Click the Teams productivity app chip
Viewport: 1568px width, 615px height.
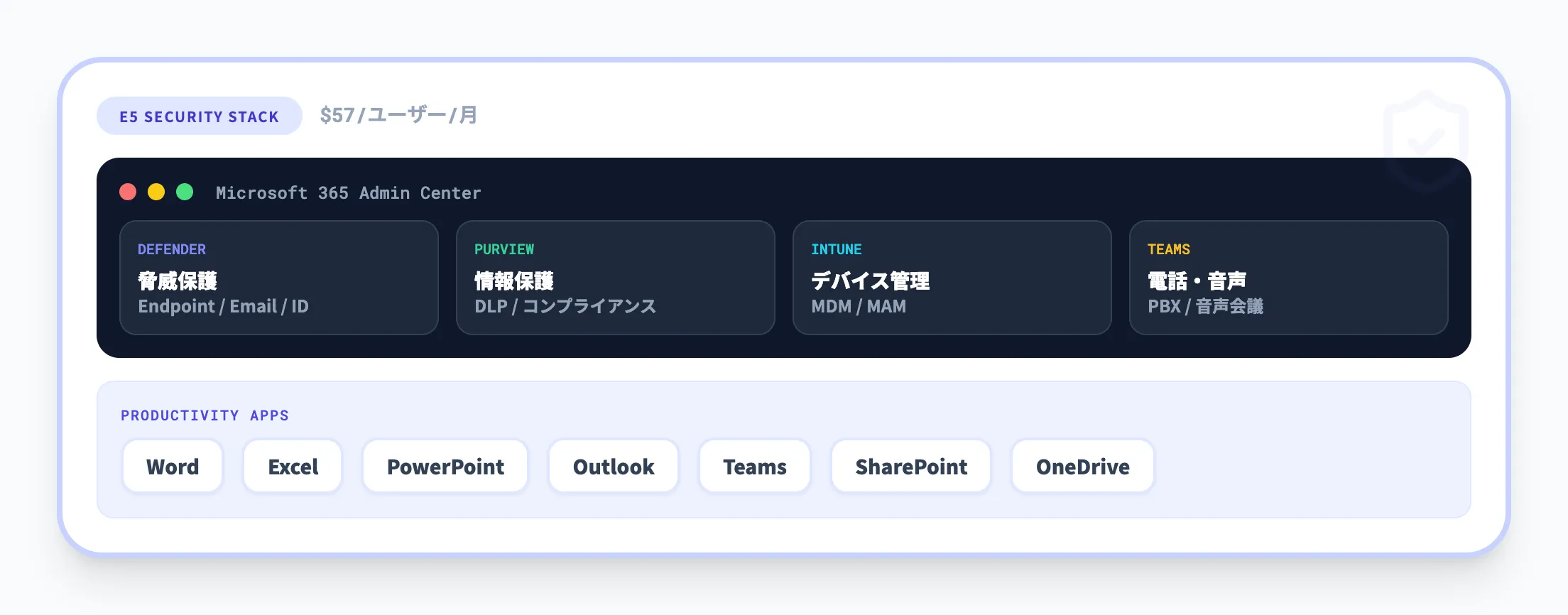point(755,467)
